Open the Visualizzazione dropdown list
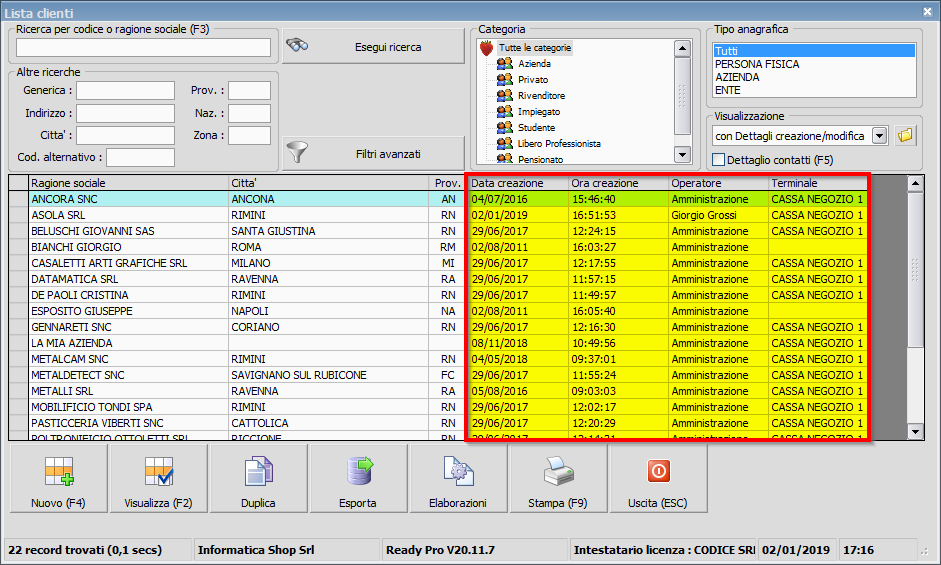 pos(880,136)
